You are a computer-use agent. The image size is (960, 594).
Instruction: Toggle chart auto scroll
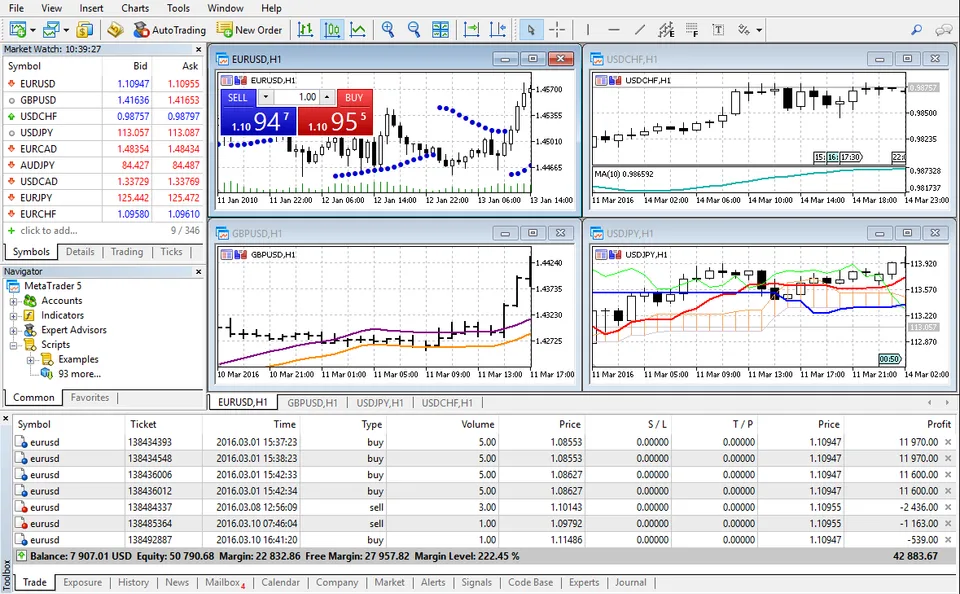[x=471, y=29]
